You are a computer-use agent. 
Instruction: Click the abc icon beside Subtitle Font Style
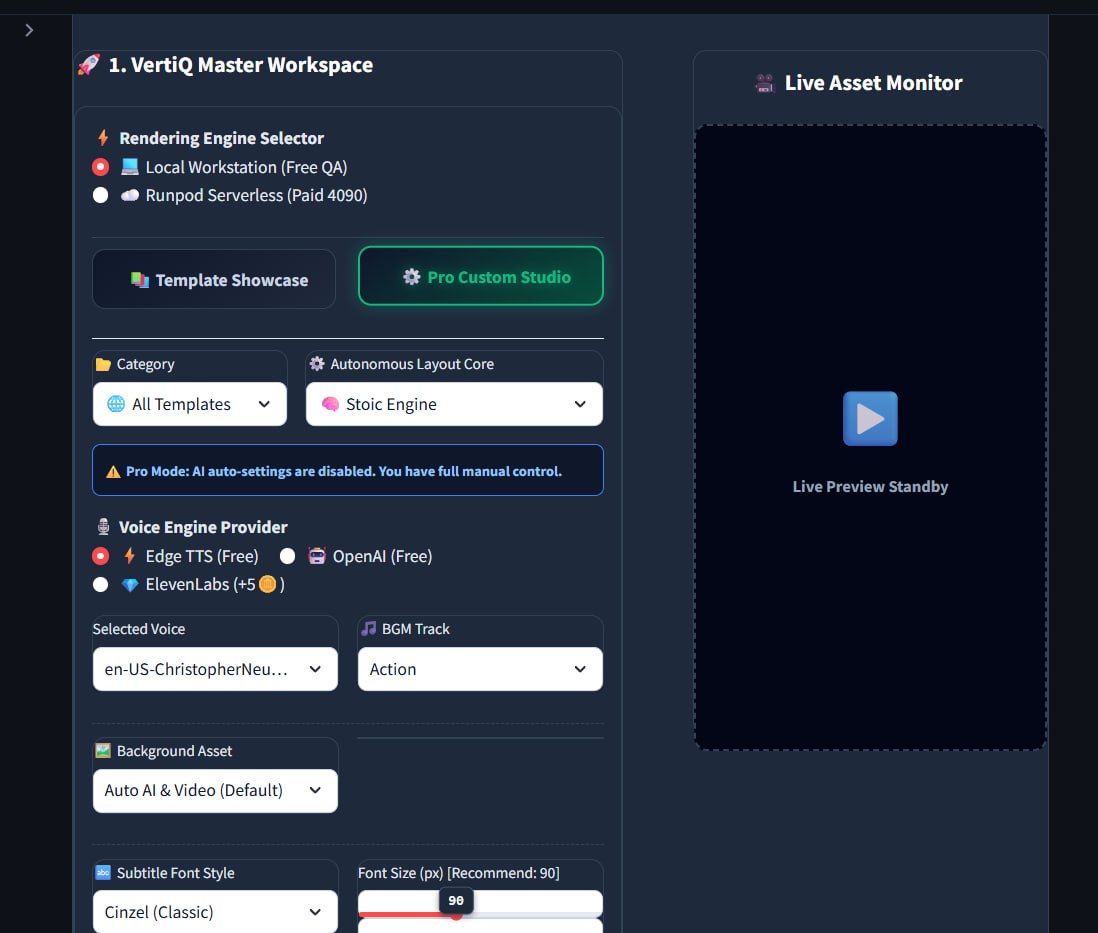click(x=103, y=872)
